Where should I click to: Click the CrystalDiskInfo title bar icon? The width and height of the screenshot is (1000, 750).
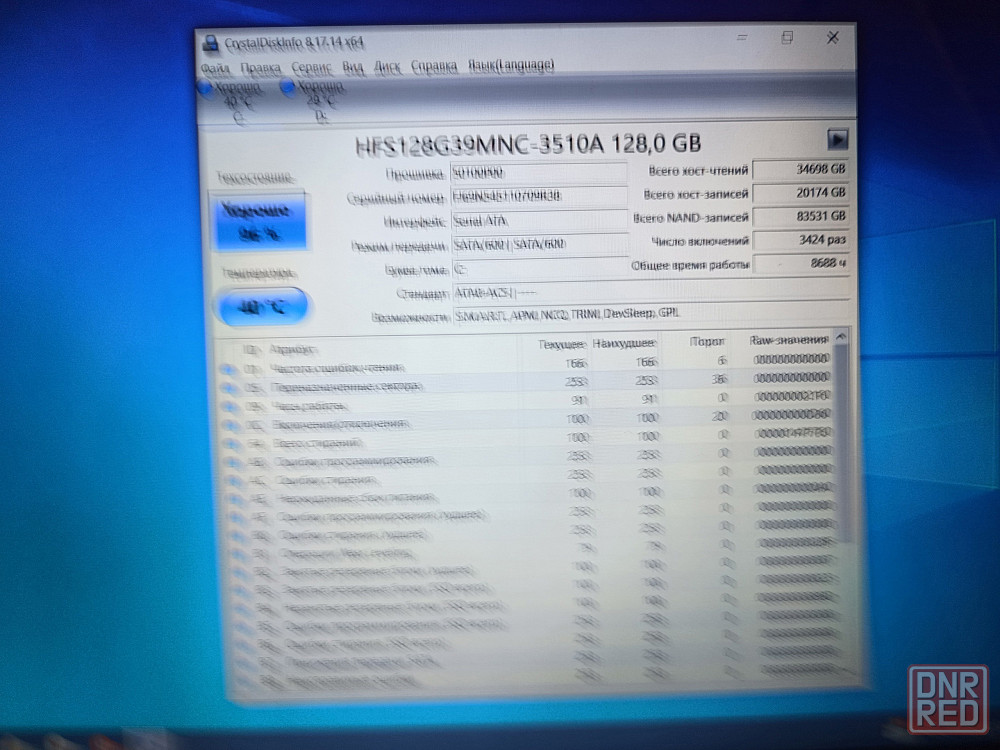(210, 43)
